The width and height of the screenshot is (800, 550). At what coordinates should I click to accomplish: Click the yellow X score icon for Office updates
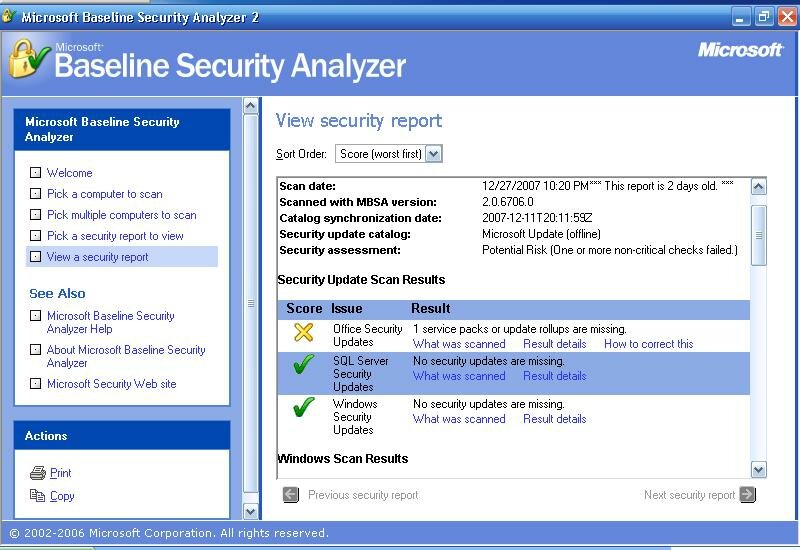coord(304,332)
